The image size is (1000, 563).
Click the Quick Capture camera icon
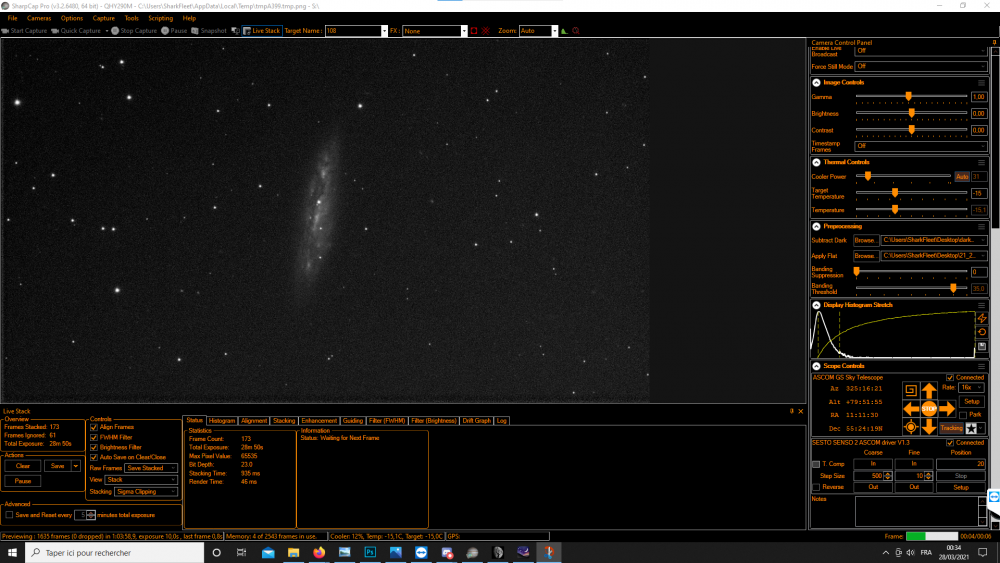(x=55, y=31)
